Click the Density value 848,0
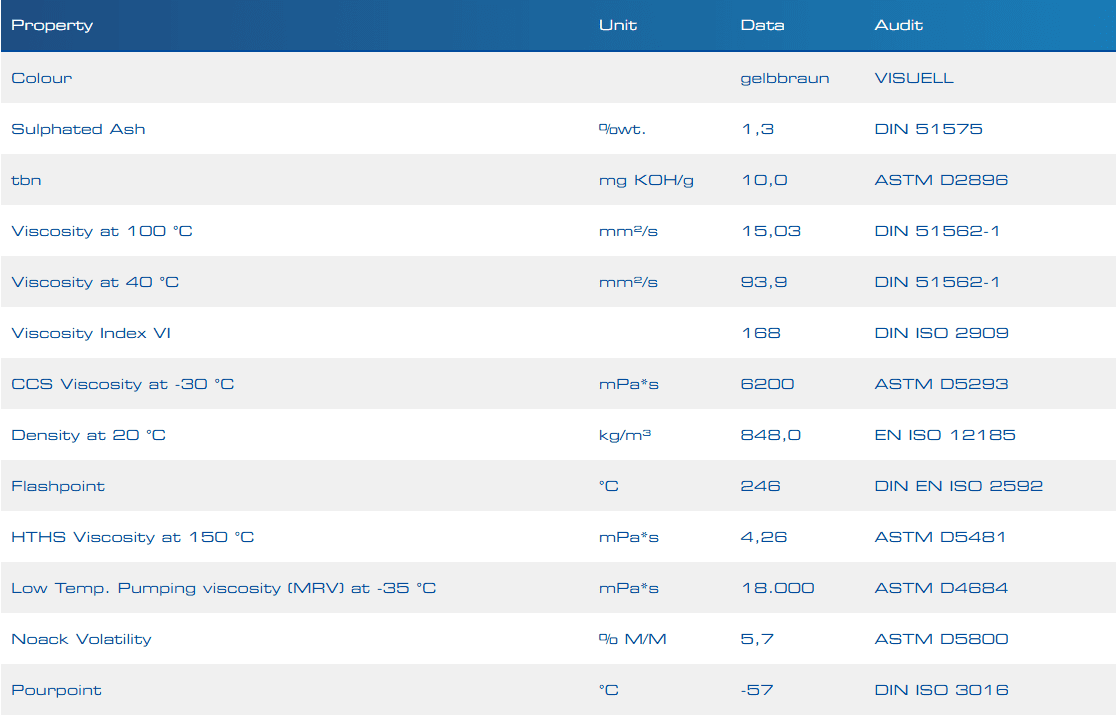 click(x=770, y=435)
